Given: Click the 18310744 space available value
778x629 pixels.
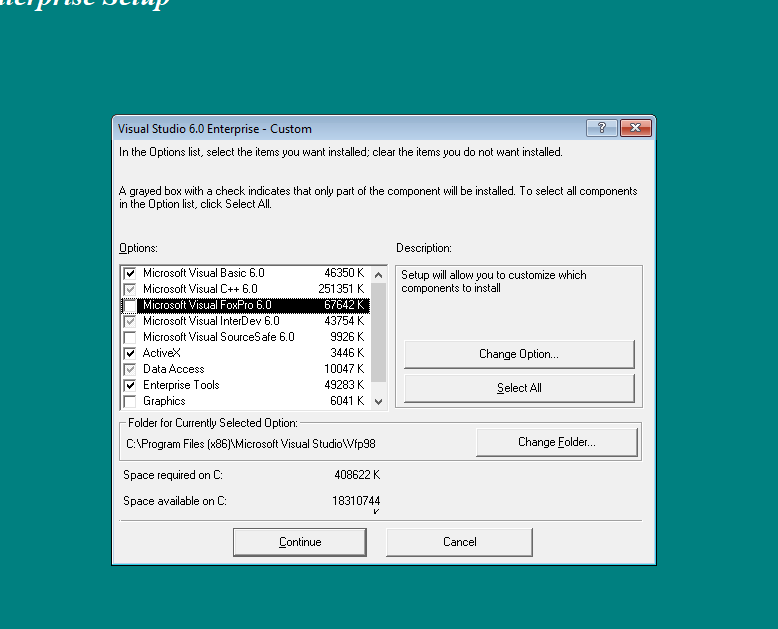Looking at the screenshot, I should tap(356, 501).
